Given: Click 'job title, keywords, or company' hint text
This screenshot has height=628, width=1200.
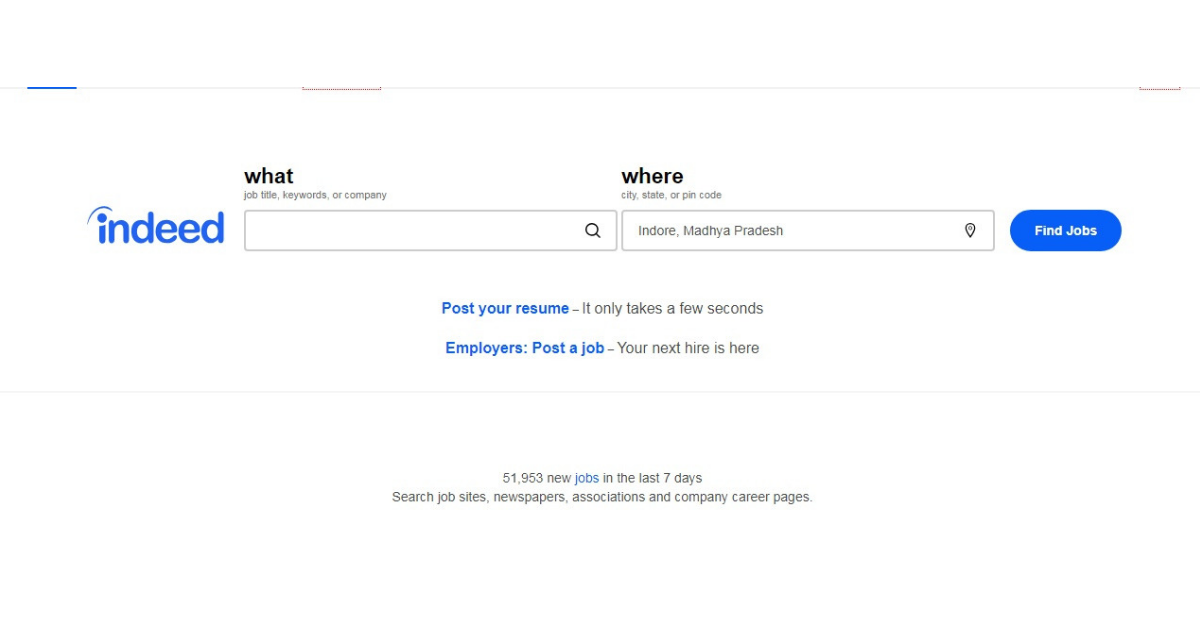Looking at the screenshot, I should [315, 195].
